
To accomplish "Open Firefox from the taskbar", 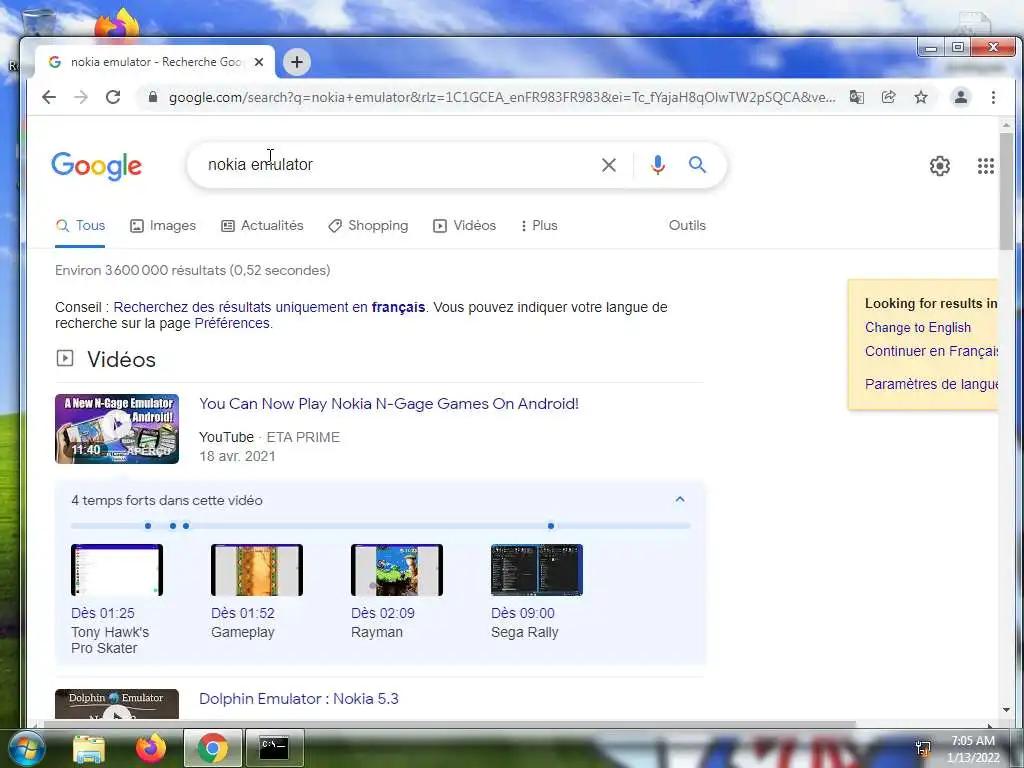I will pyautogui.click(x=151, y=748).
